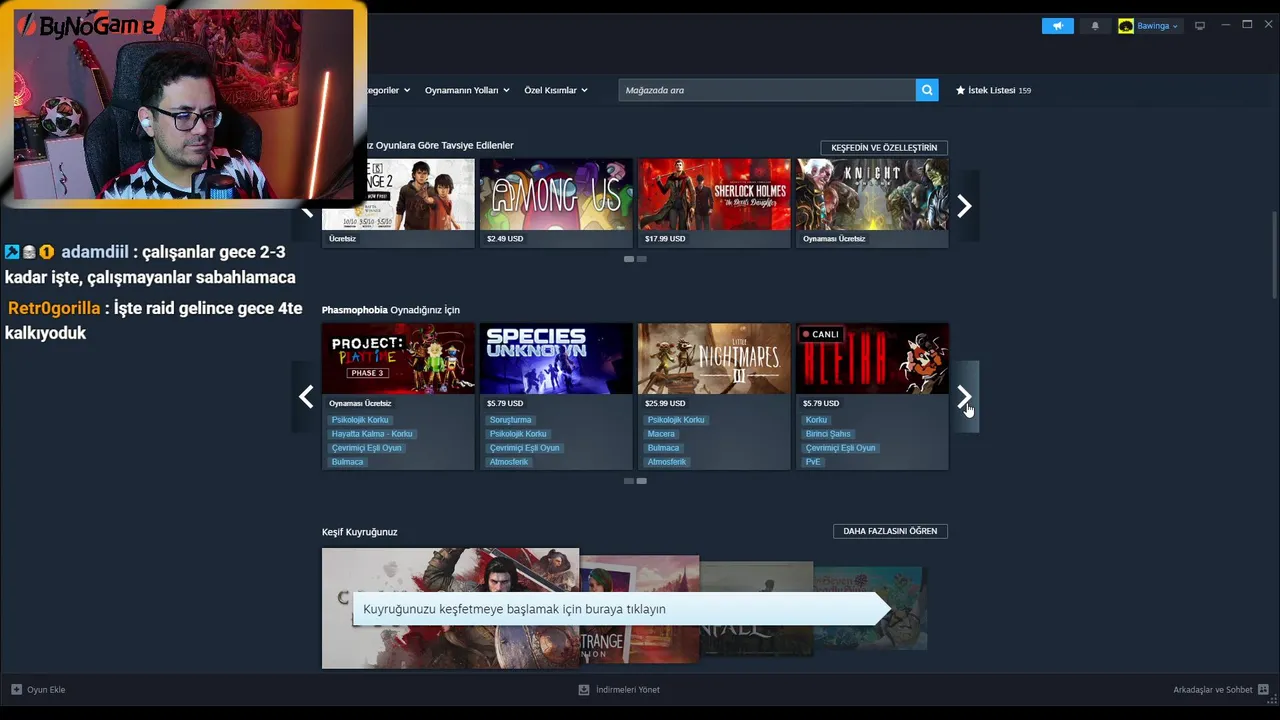Click the plus icon beside Oyun Ekle

pyautogui.click(x=16, y=690)
